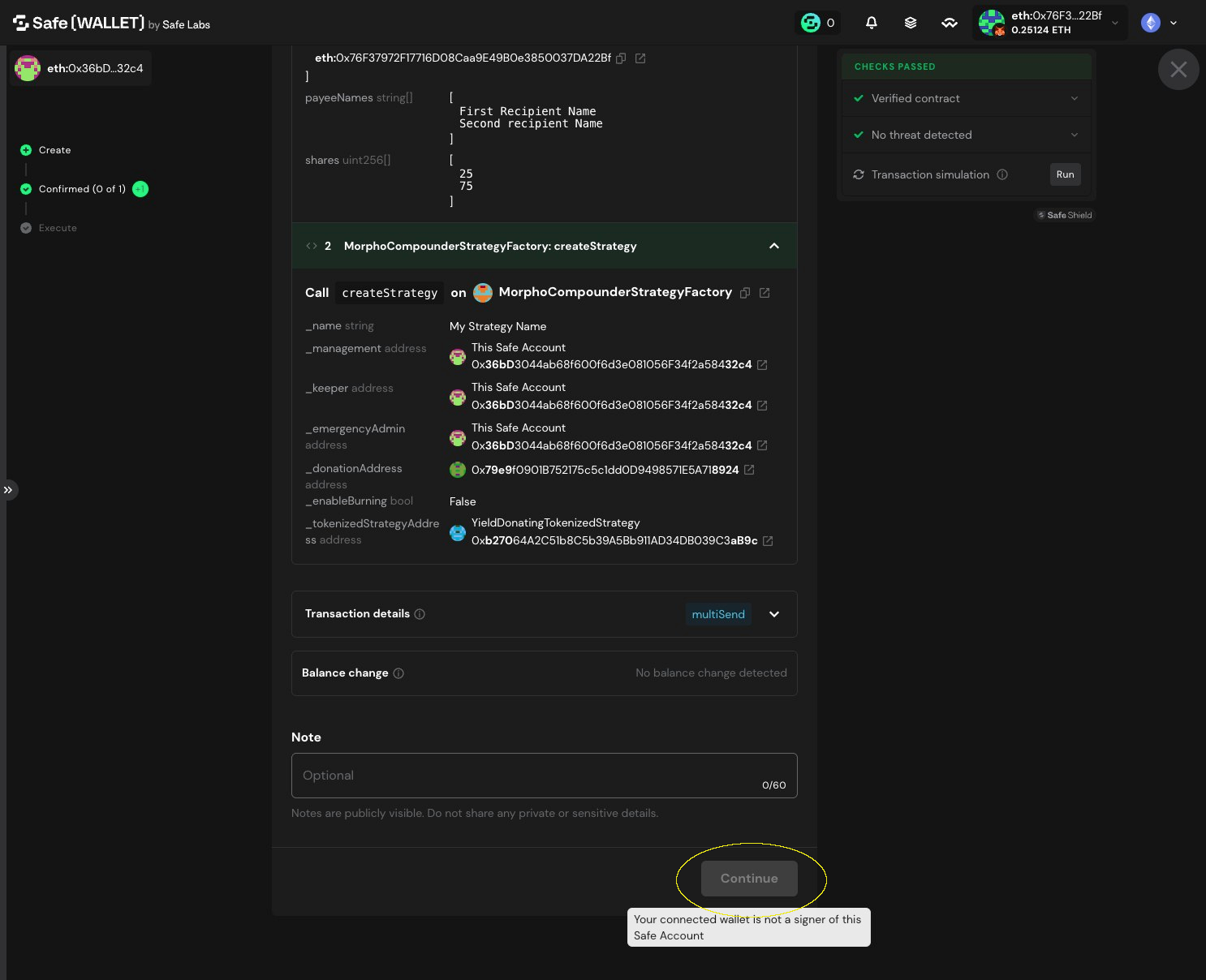Click the multiSend tag
The image size is (1206, 980).
718,614
